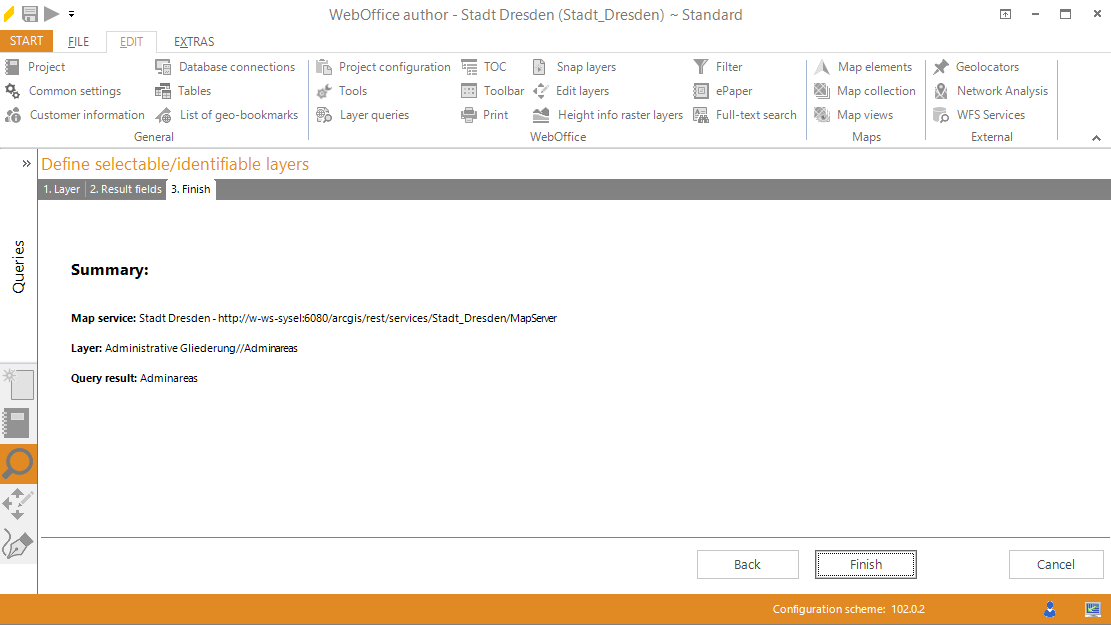Click the Run arrow icon next to Save
The image size is (1111, 625).
click(54, 14)
